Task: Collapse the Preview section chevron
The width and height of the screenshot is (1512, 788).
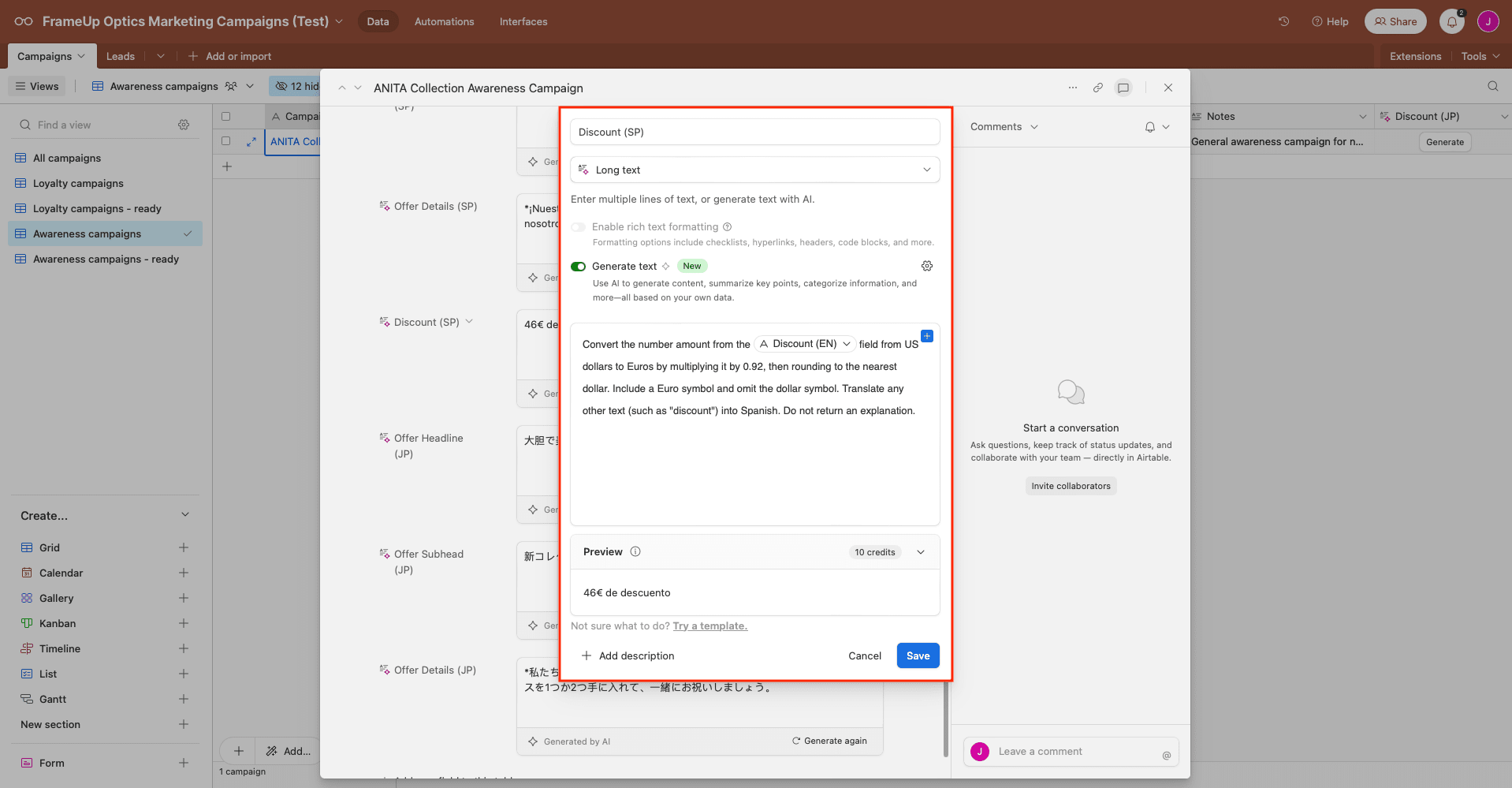Action: point(921,552)
